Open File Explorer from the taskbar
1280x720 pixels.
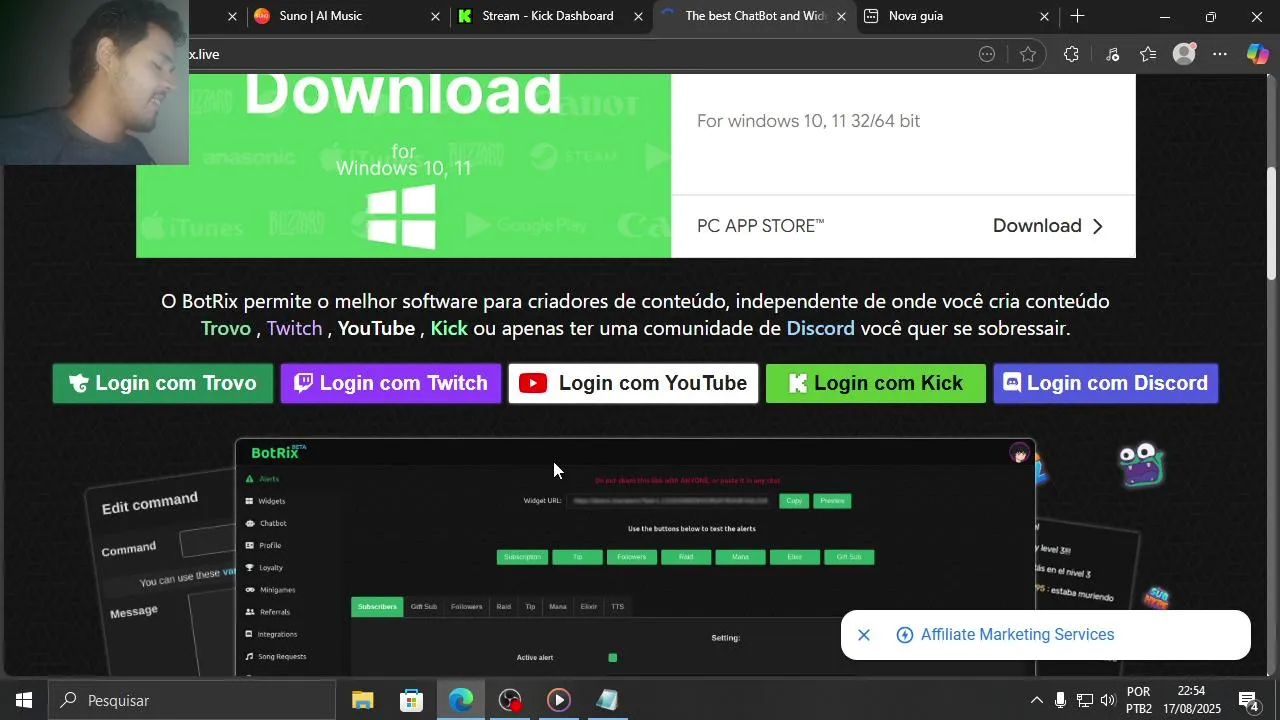[362, 700]
